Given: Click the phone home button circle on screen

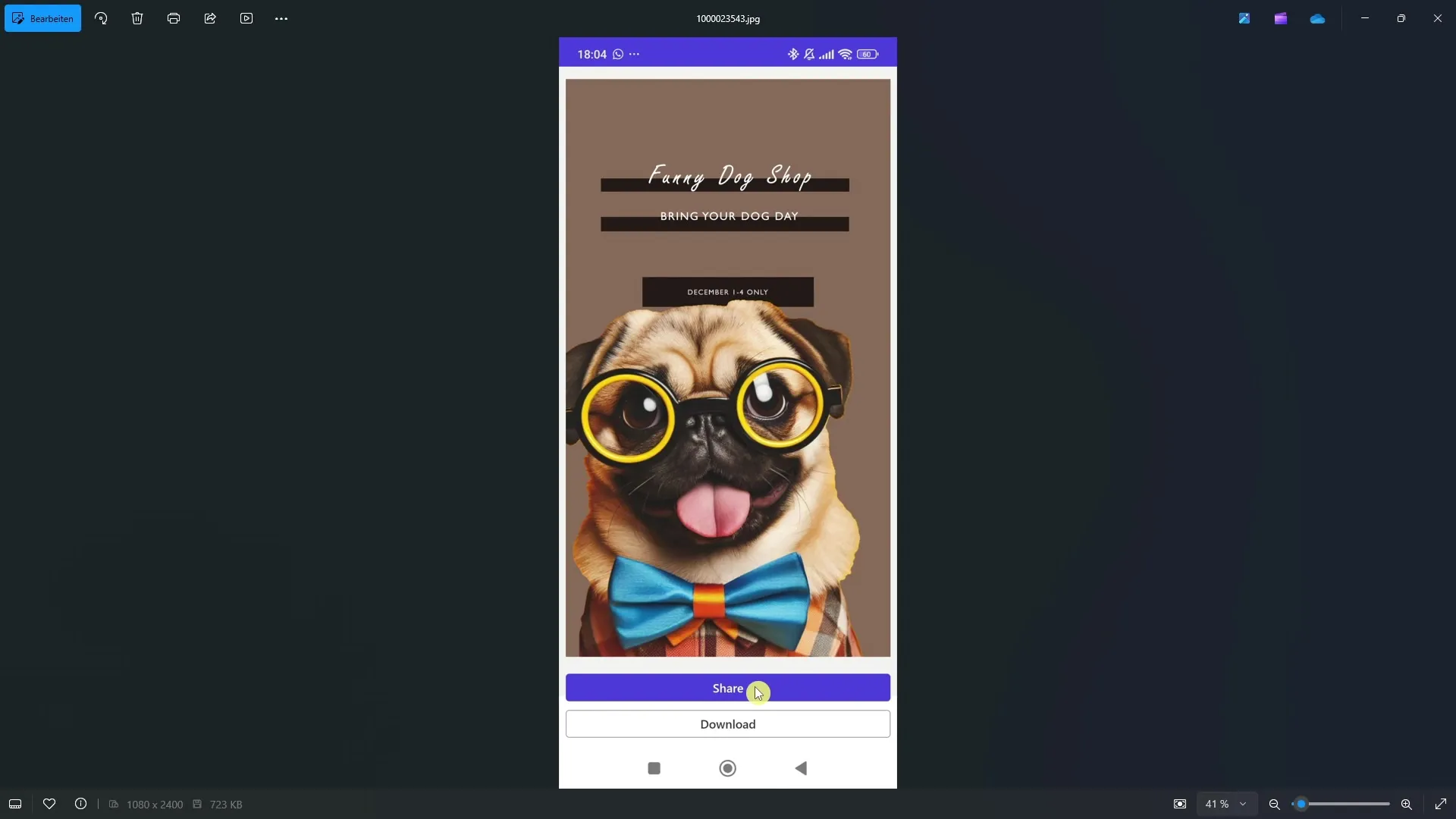Looking at the screenshot, I should coord(728,768).
